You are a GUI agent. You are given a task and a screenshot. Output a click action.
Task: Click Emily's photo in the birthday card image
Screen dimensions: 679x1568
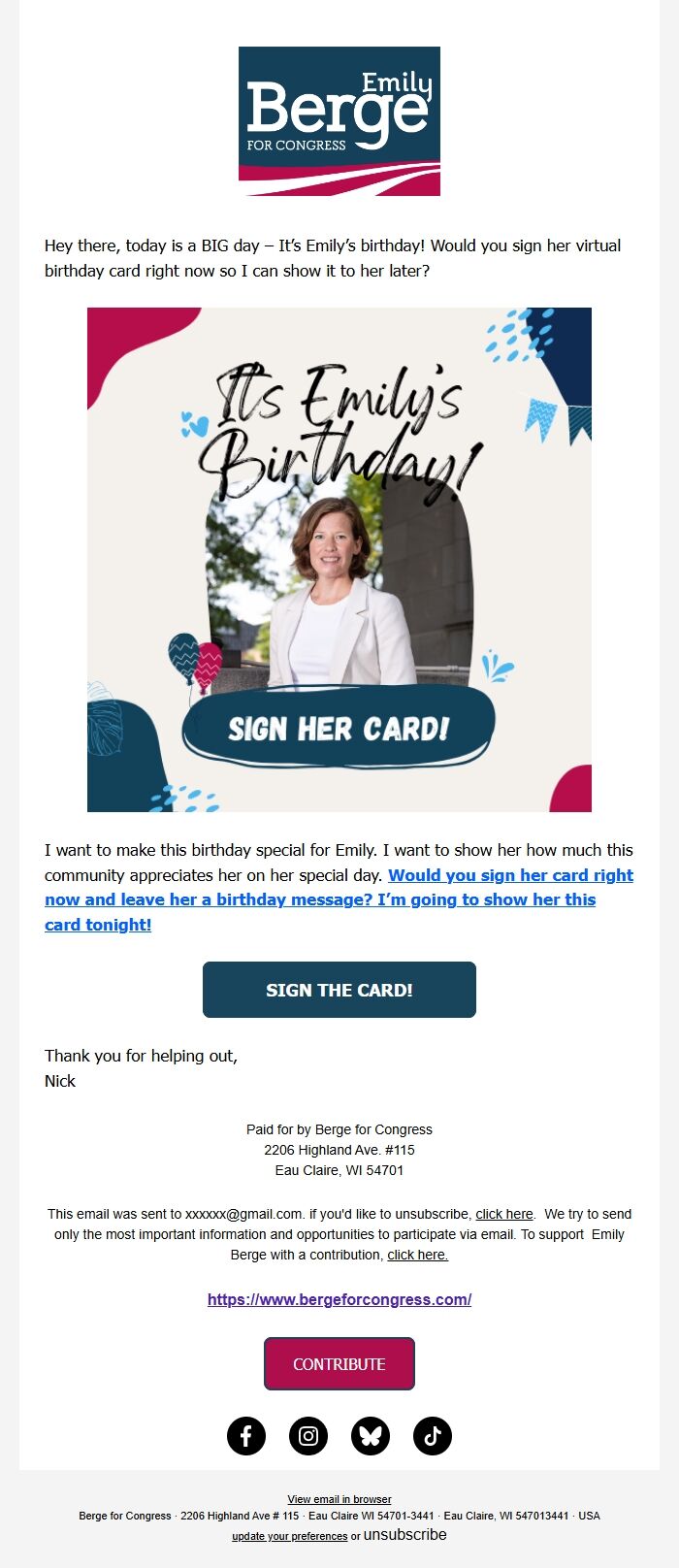pyautogui.click(x=339, y=582)
